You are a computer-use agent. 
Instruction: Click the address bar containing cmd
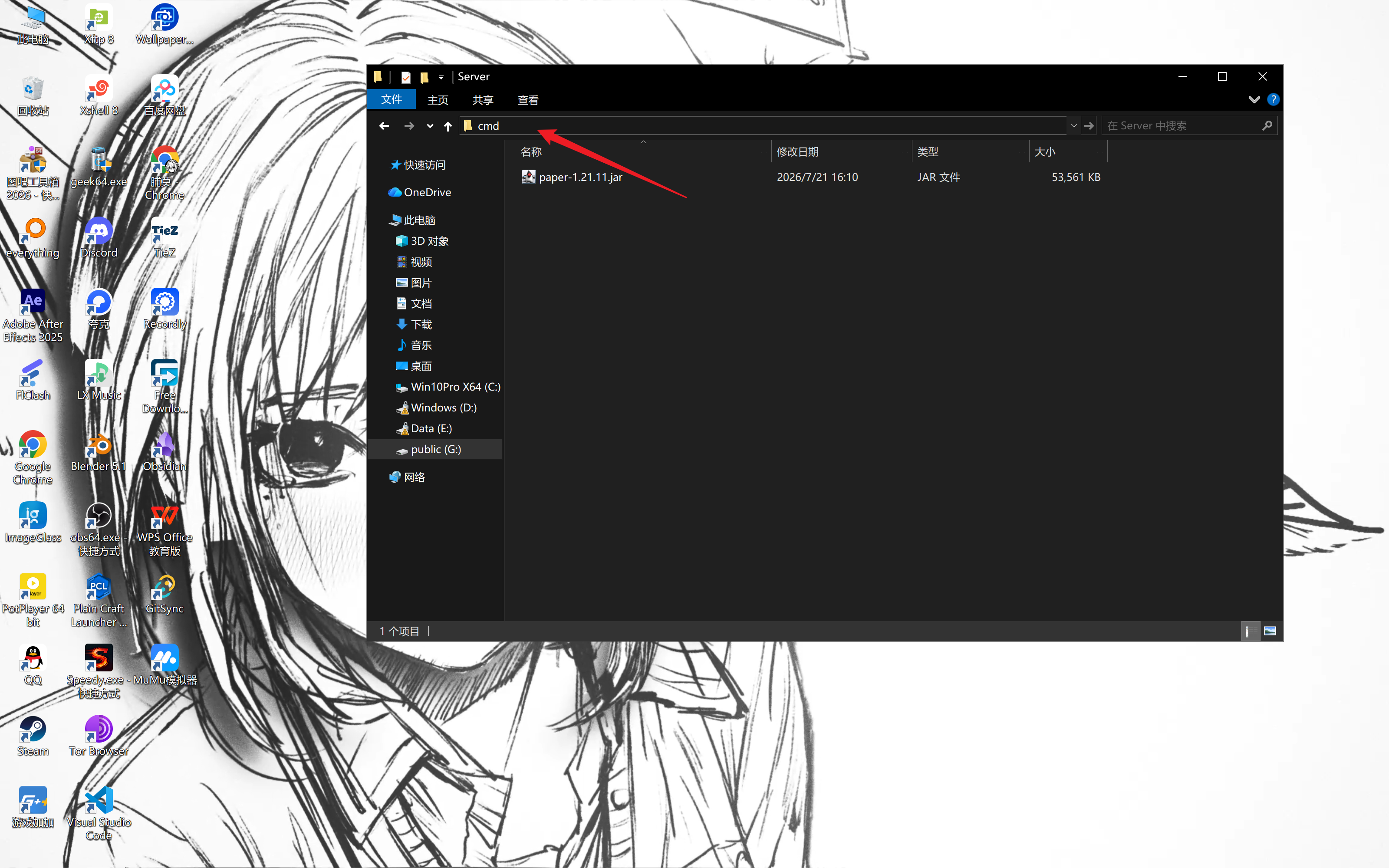(x=762, y=126)
